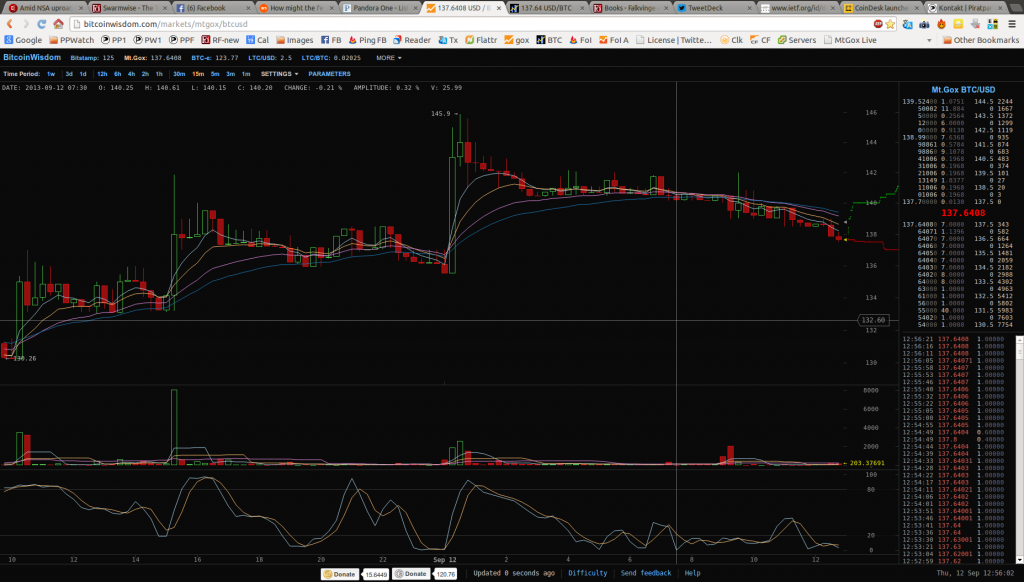The width and height of the screenshot is (1024, 582).
Task: Open the Other Bookmarks folder
Action: click(981, 40)
